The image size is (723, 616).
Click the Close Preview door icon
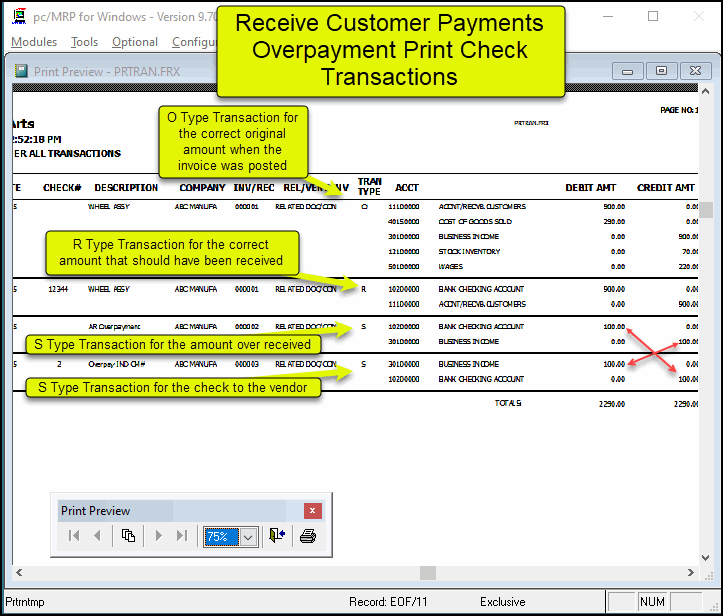point(277,536)
